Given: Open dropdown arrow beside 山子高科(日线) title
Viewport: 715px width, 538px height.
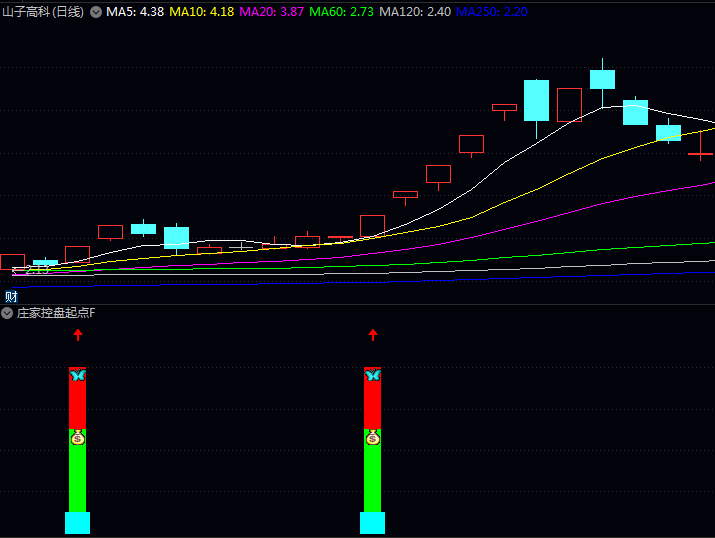Looking at the screenshot, I should [x=96, y=12].
